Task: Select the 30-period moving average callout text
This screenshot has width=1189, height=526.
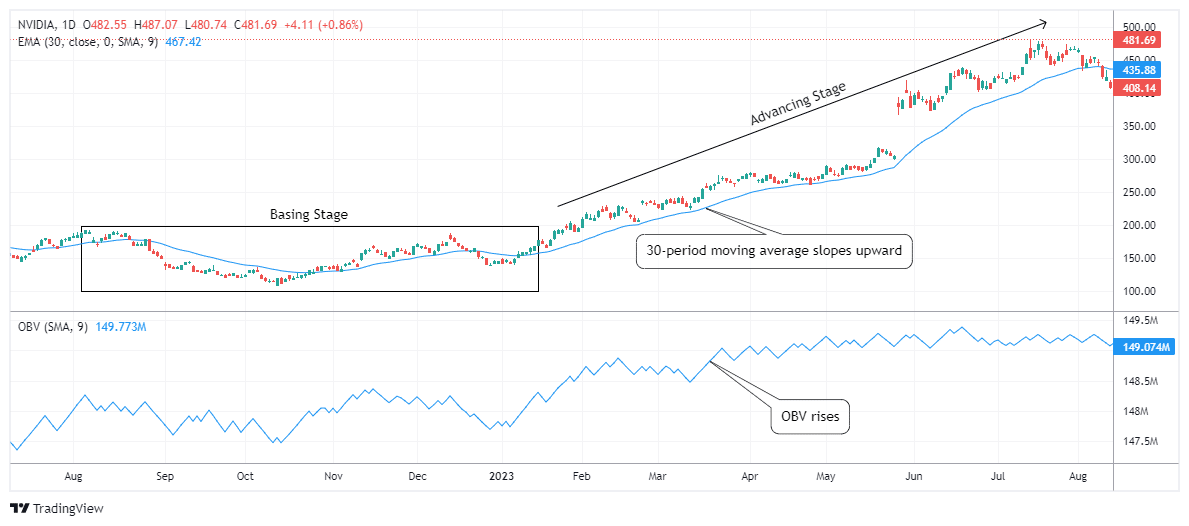Action: pyautogui.click(x=773, y=252)
